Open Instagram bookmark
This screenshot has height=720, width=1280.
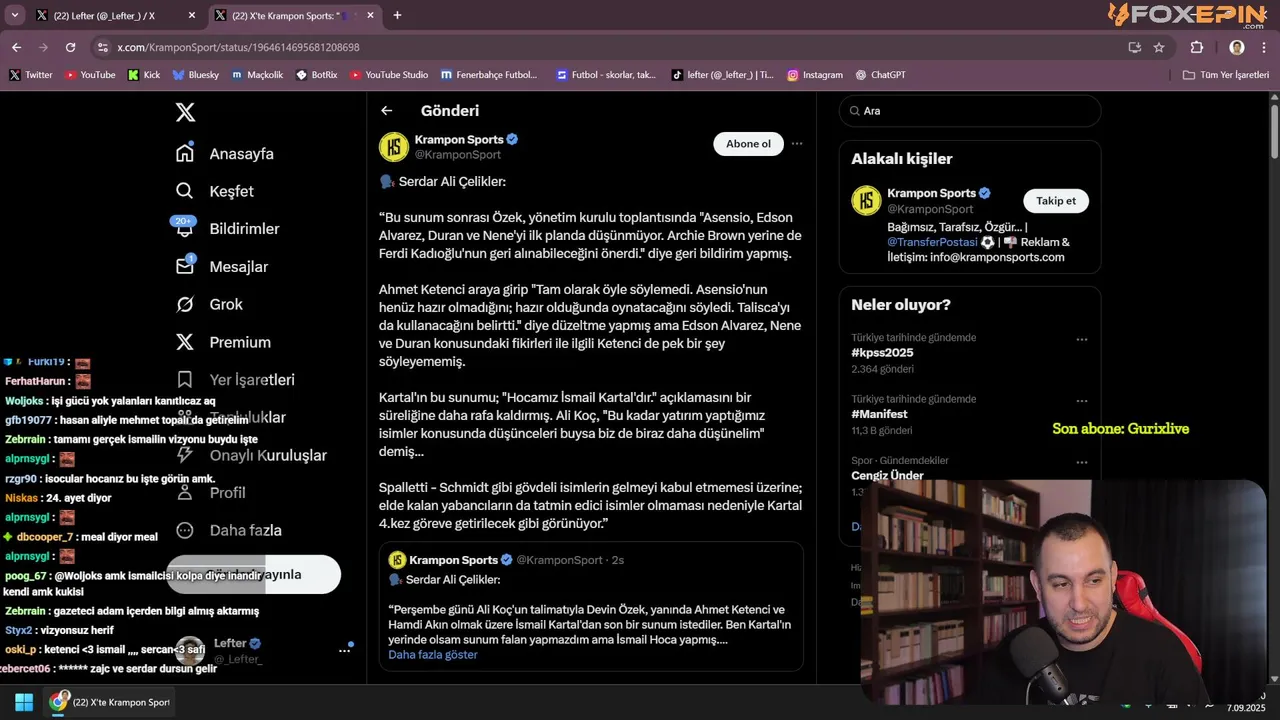[x=815, y=75]
